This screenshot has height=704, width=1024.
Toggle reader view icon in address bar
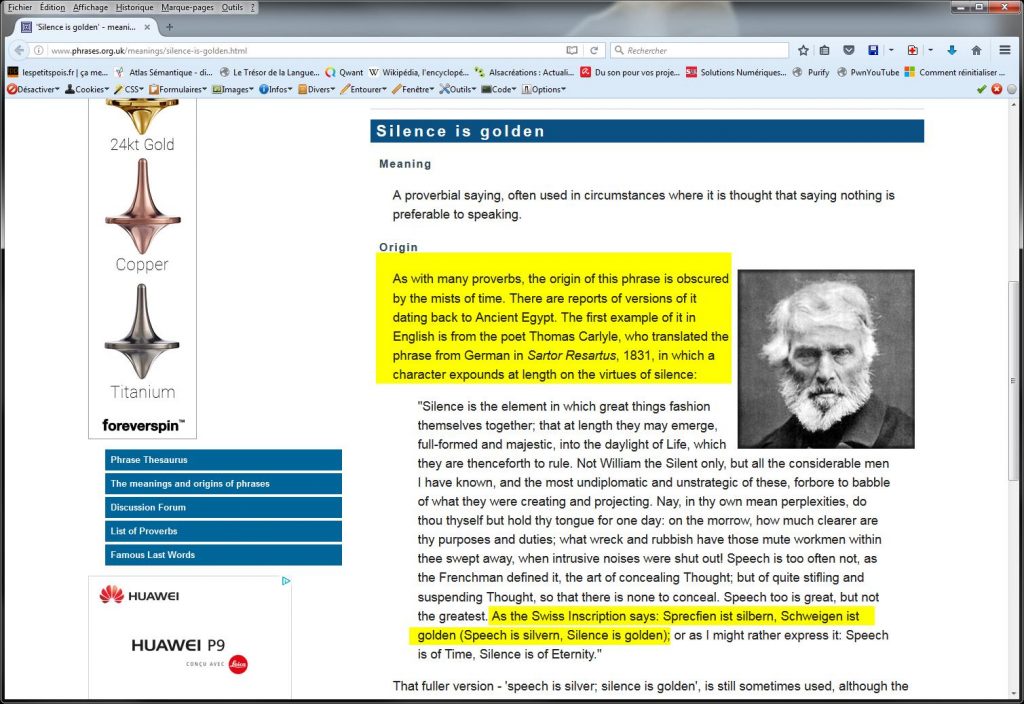572,50
